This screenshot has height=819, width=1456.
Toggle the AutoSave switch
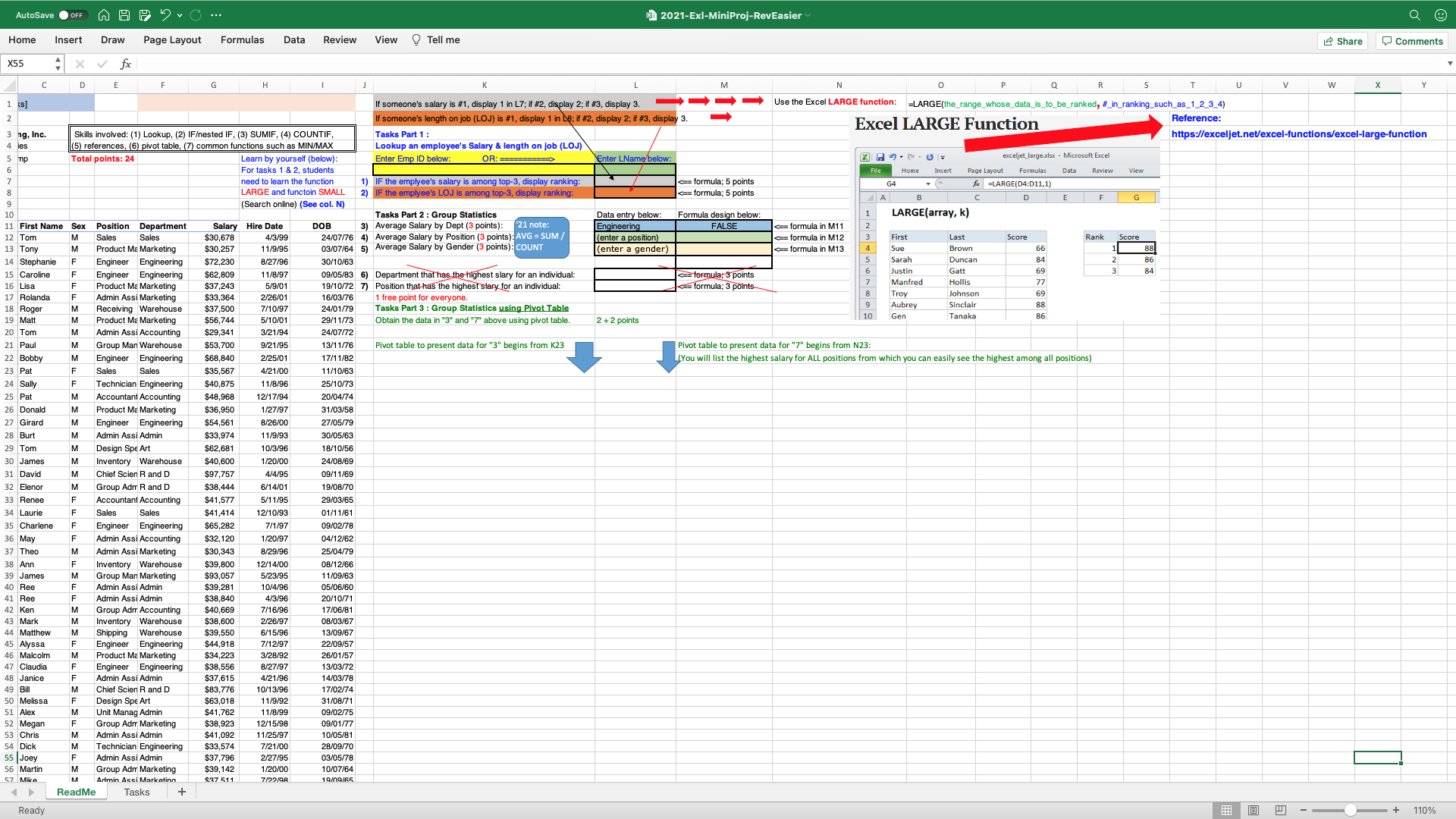74,15
